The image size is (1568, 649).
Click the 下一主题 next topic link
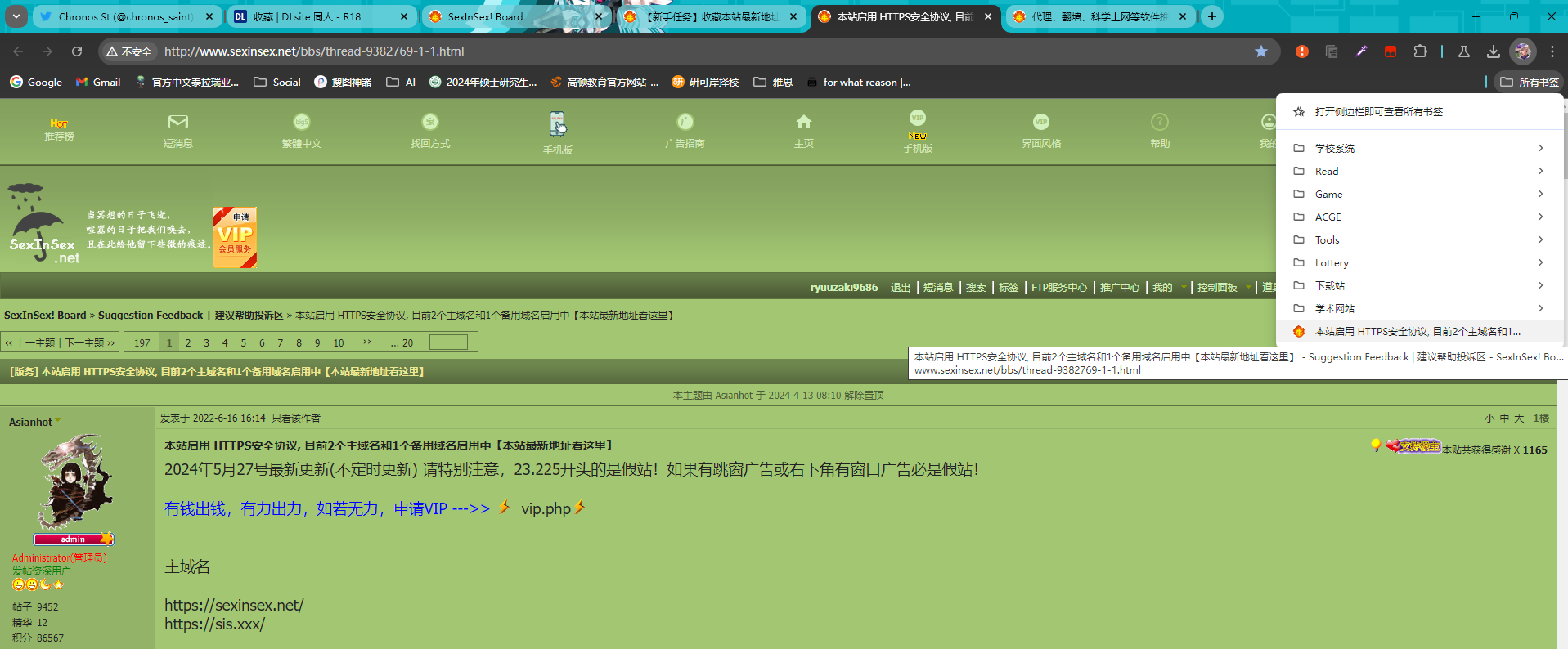click(90, 342)
